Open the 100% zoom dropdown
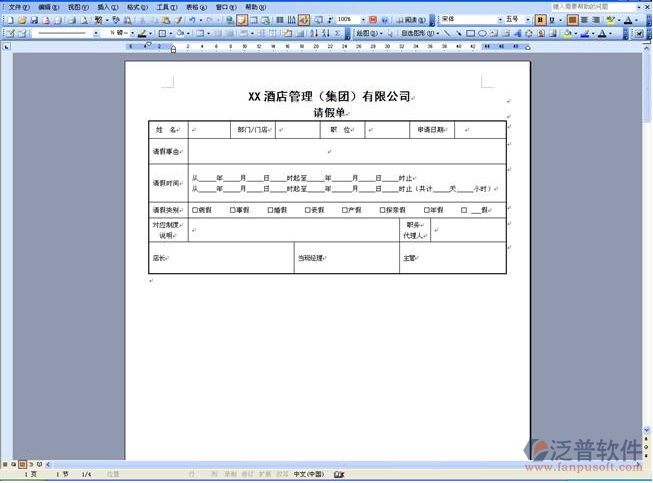The image size is (653, 483). coord(363,20)
